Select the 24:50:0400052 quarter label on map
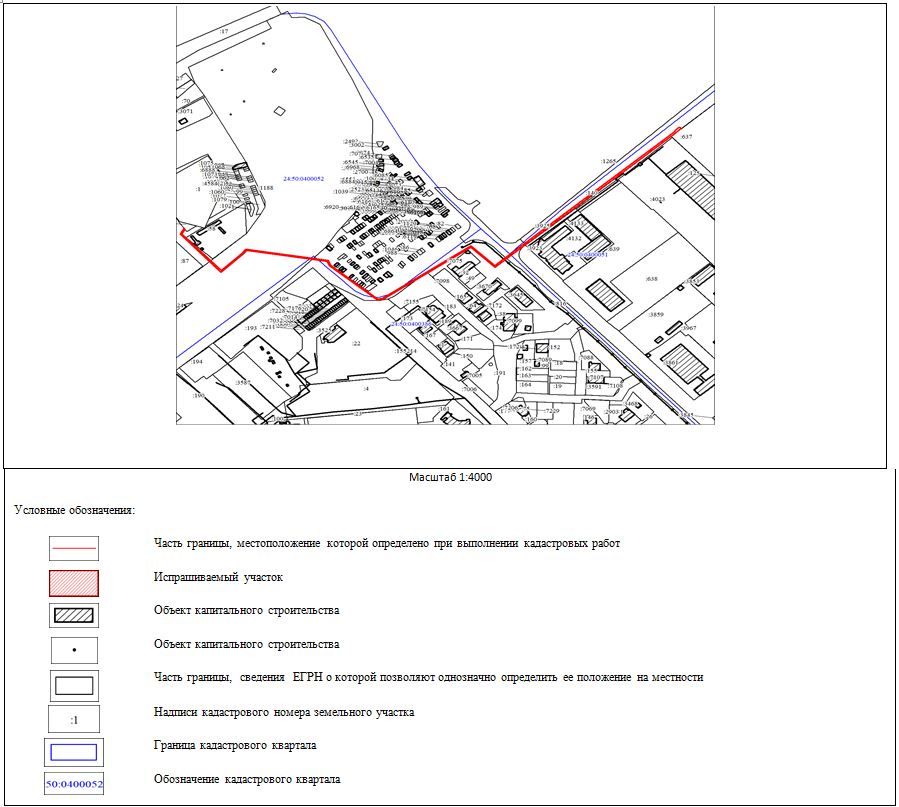This screenshot has height=807, width=899. pyautogui.click(x=304, y=178)
